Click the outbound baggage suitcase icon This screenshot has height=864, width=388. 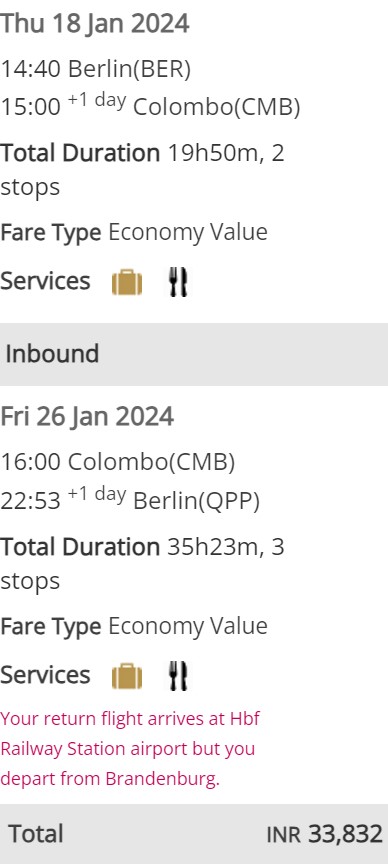pos(127,283)
